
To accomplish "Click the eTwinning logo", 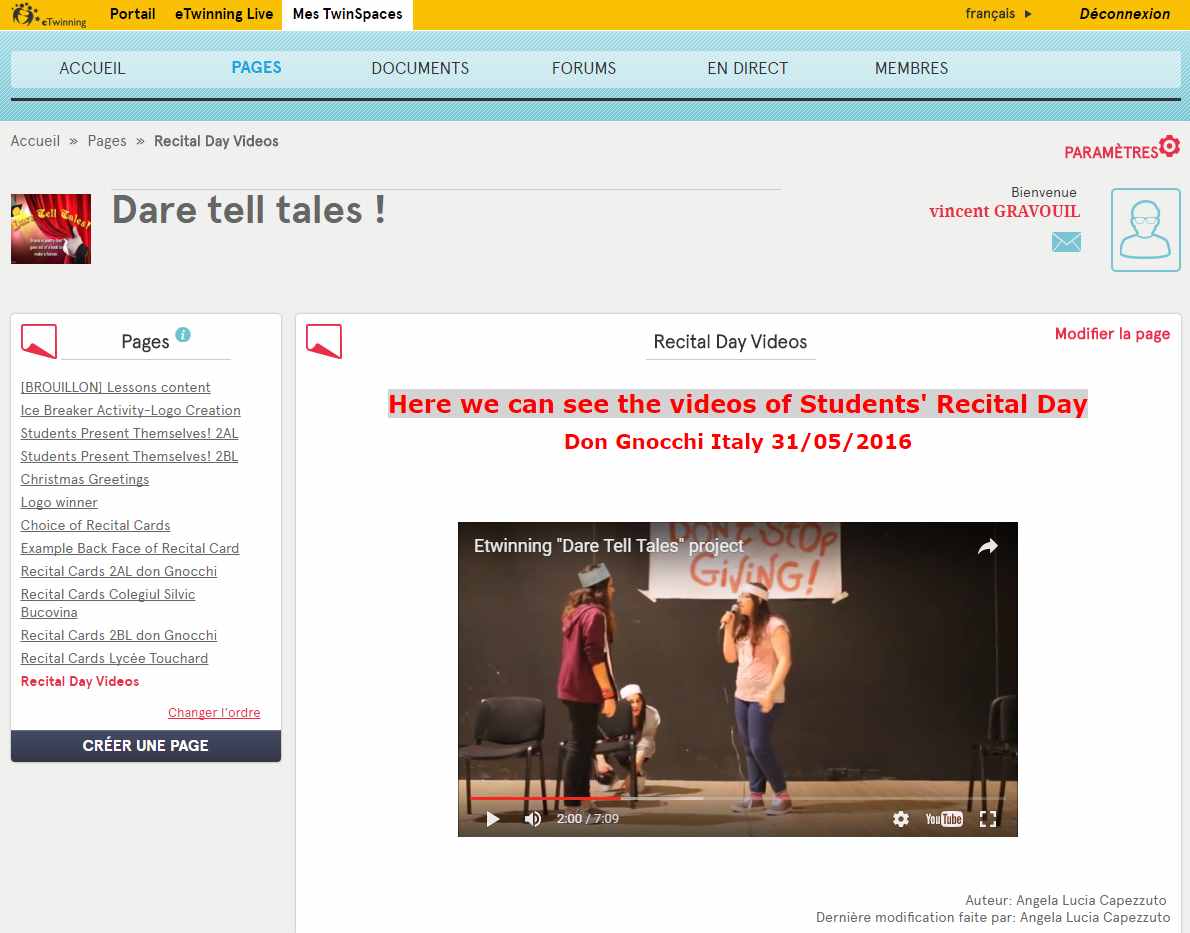I will pyautogui.click(x=49, y=14).
